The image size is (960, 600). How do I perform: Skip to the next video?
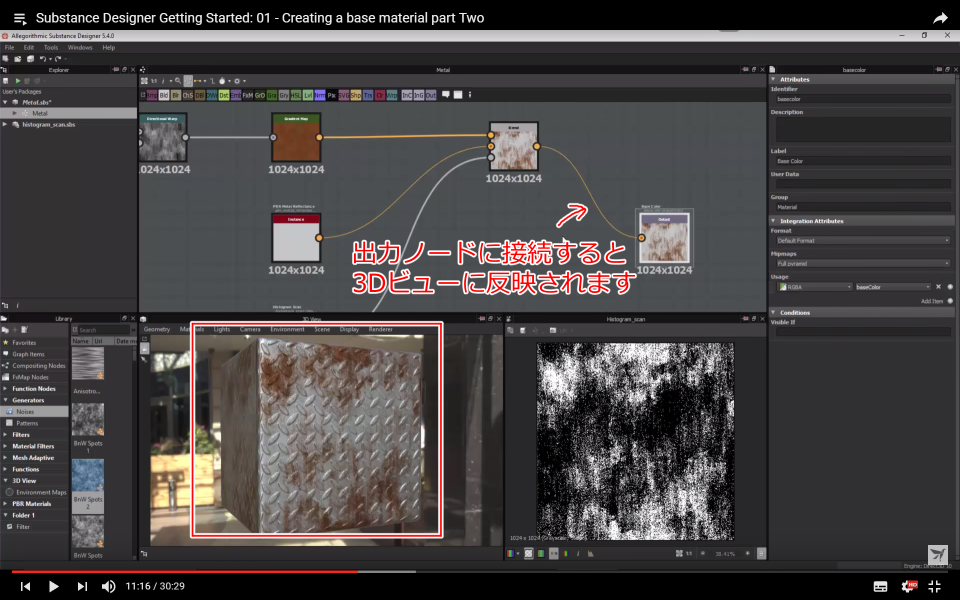point(82,586)
